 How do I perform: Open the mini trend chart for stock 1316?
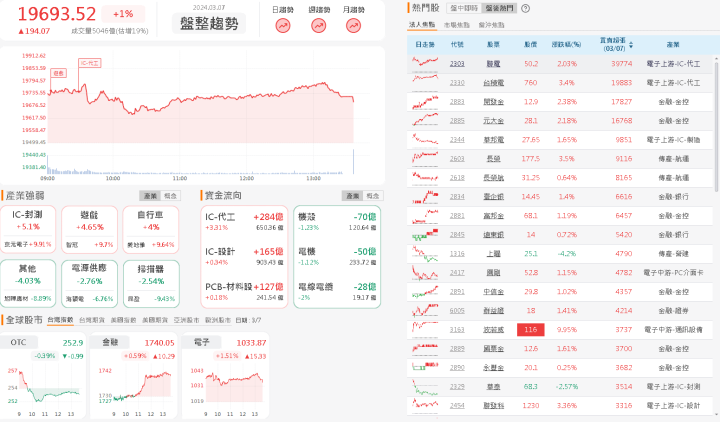[425, 253]
